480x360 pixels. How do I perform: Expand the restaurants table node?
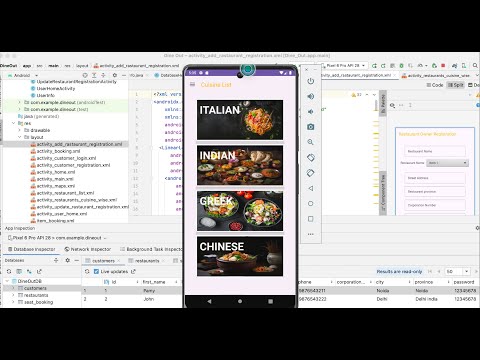(x=13, y=295)
